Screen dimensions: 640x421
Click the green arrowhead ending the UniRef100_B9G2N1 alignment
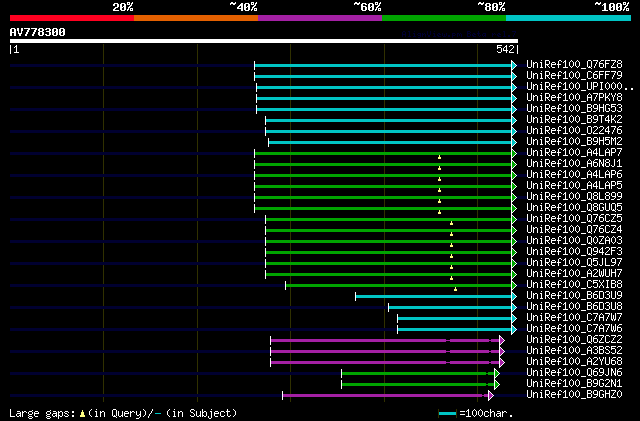497,385
